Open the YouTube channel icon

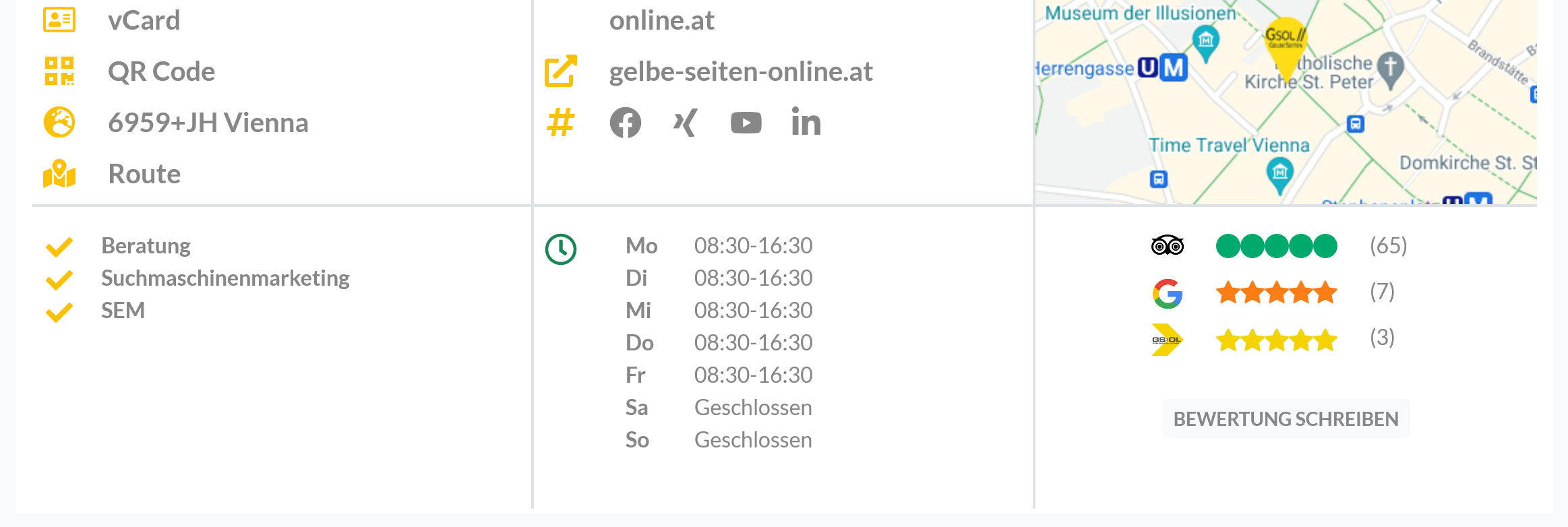click(x=746, y=123)
